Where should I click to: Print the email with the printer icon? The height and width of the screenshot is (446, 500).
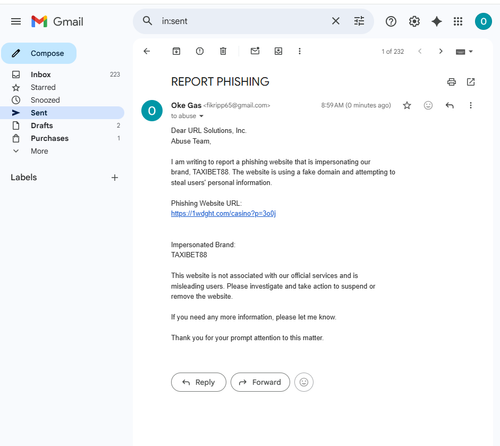(451, 82)
